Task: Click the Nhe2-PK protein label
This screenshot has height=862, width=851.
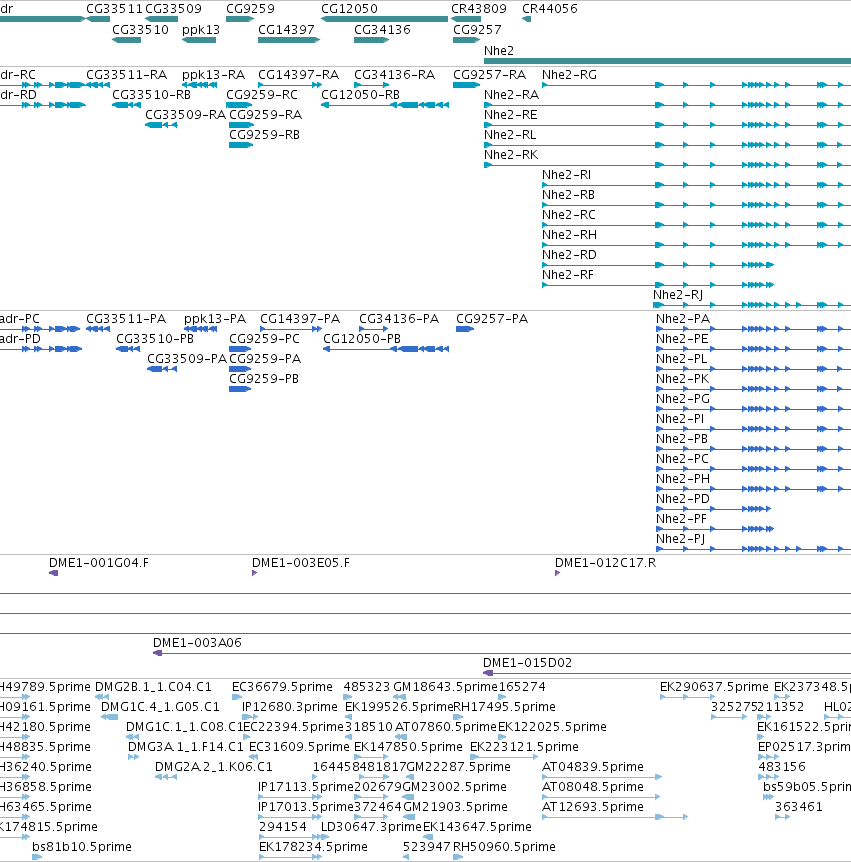Action: coord(682,379)
